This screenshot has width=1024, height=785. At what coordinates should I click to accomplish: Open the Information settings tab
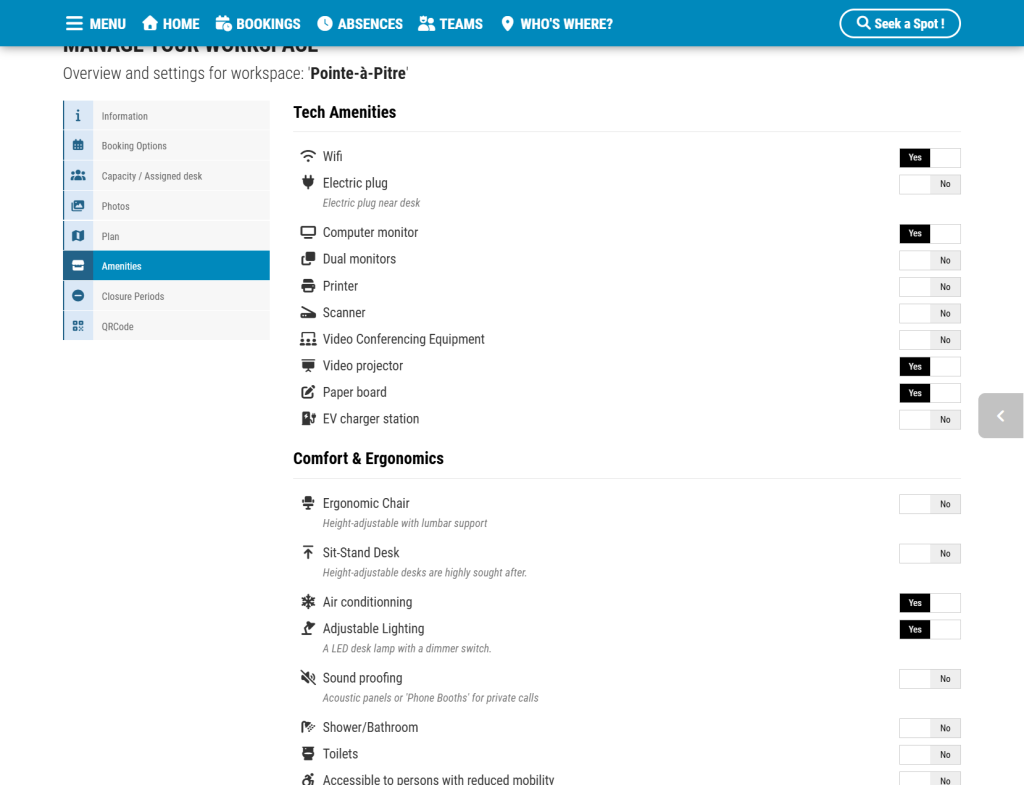(167, 116)
